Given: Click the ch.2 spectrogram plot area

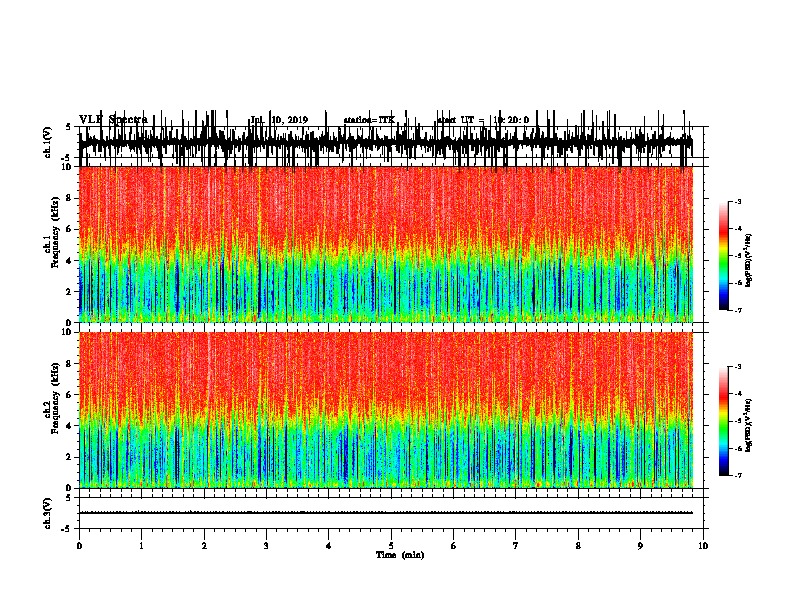Looking at the screenshot, I should [x=386, y=410].
